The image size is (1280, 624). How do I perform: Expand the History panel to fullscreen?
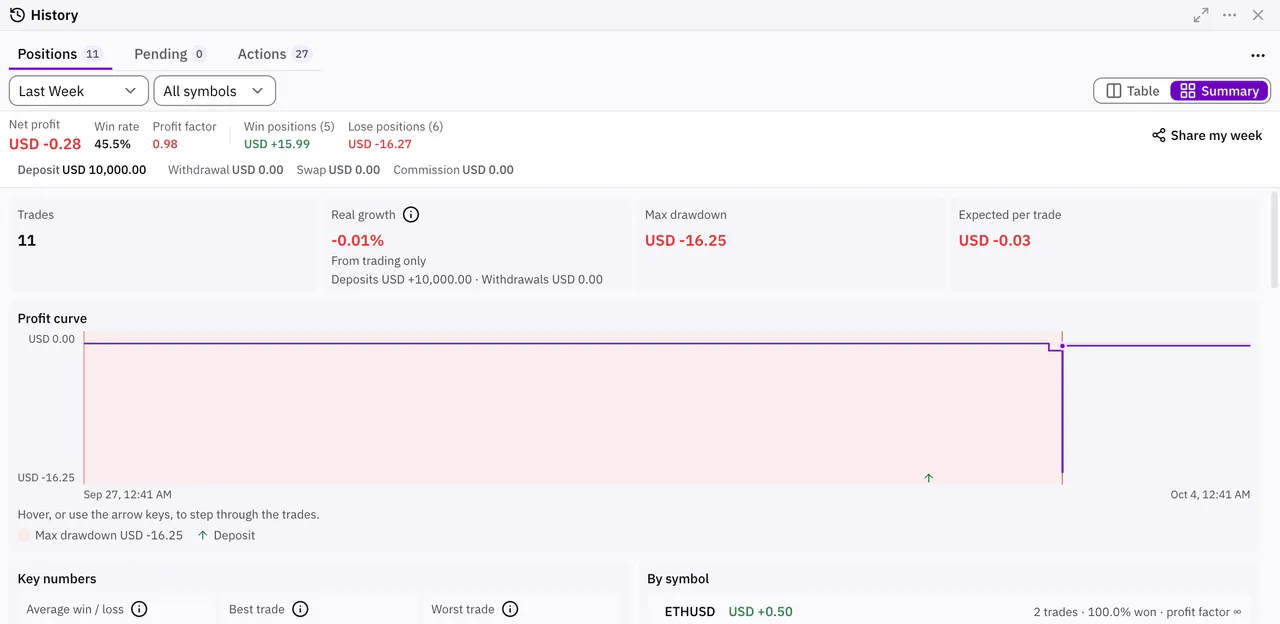coord(1201,15)
